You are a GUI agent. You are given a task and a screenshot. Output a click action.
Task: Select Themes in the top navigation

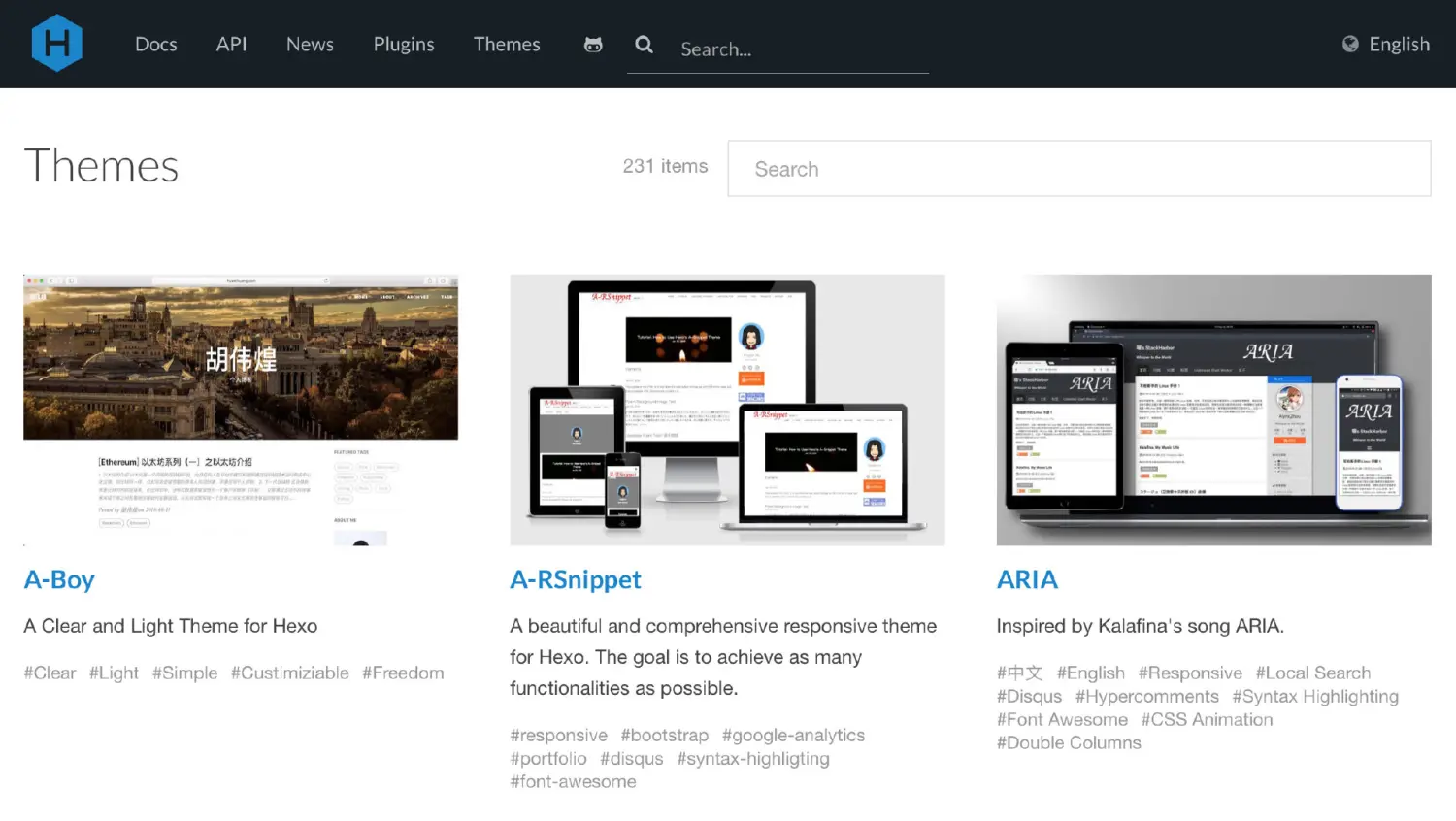507,44
